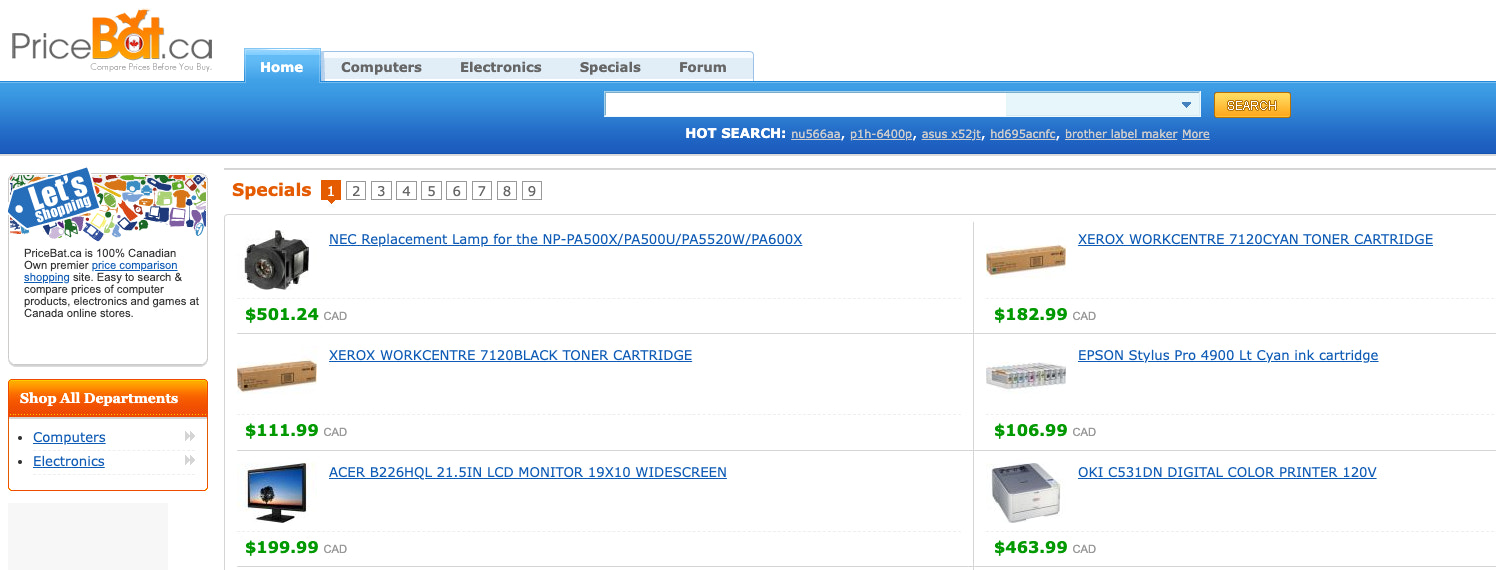Click the $463.99 price
This screenshot has width=1496, height=570.
pyautogui.click(x=1031, y=547)
